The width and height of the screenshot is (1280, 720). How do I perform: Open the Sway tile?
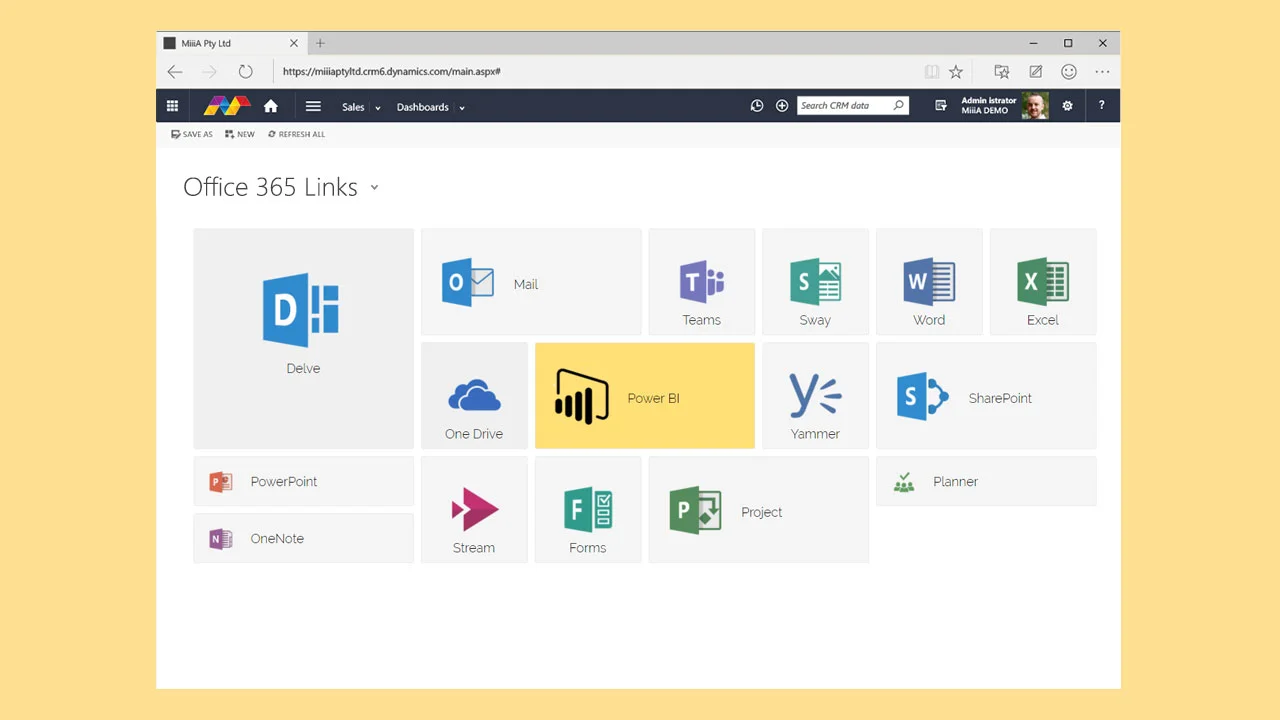(815, 282)
